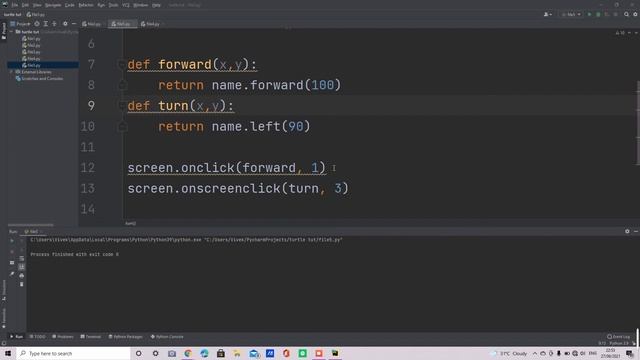Click 'Process finished with exit code' output

(x=75, y=254)
